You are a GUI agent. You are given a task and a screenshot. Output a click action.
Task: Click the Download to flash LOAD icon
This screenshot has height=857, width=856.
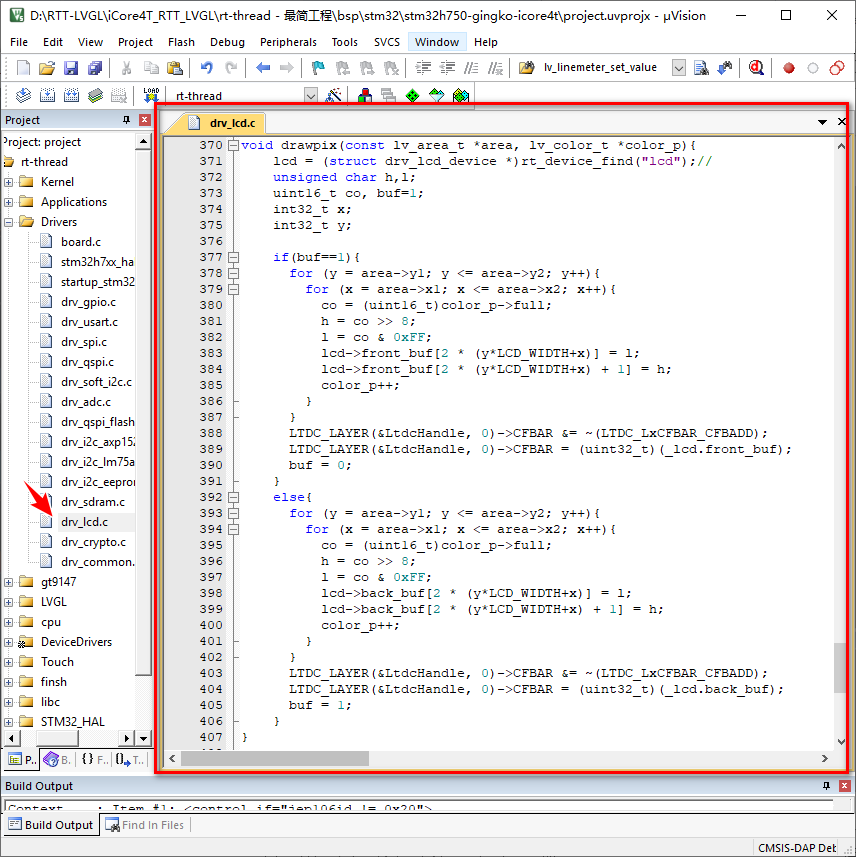click(151, 96)
